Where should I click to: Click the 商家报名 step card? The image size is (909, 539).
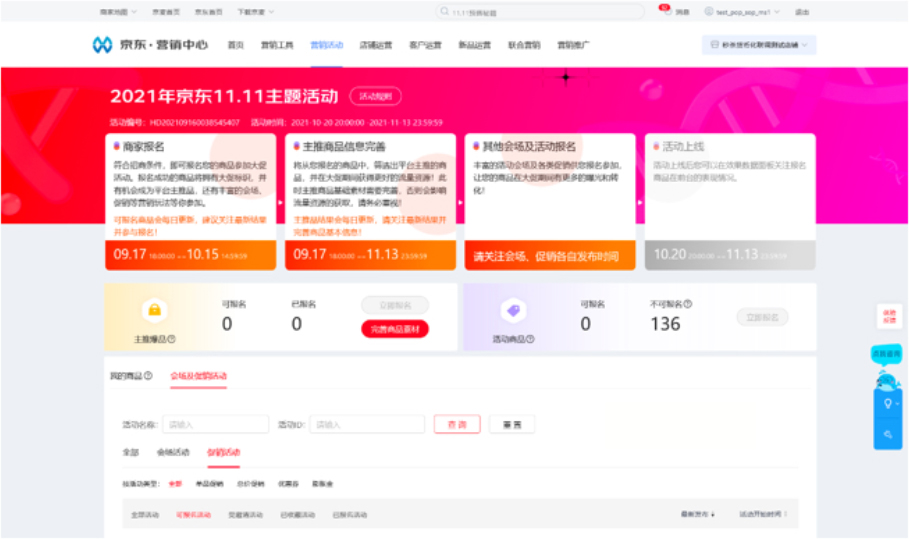tap(191, 202)
